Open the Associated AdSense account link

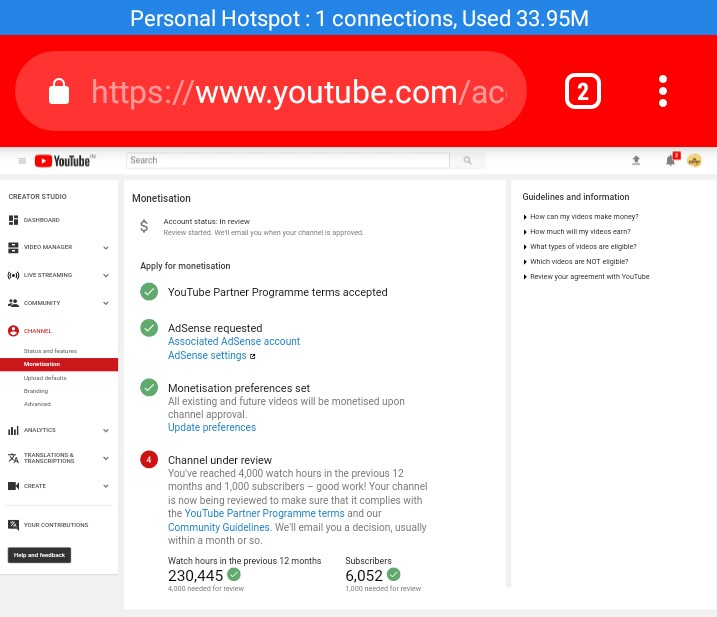click(234, 341)
